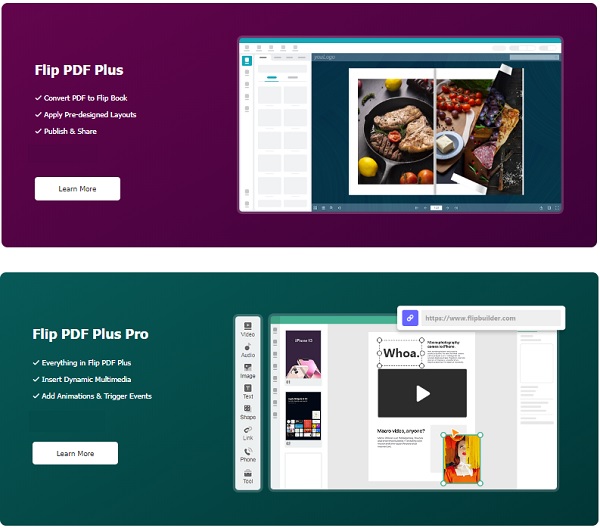
Task: Click the flipbuilder.com URL field
Action: click(x=491, y=318)
